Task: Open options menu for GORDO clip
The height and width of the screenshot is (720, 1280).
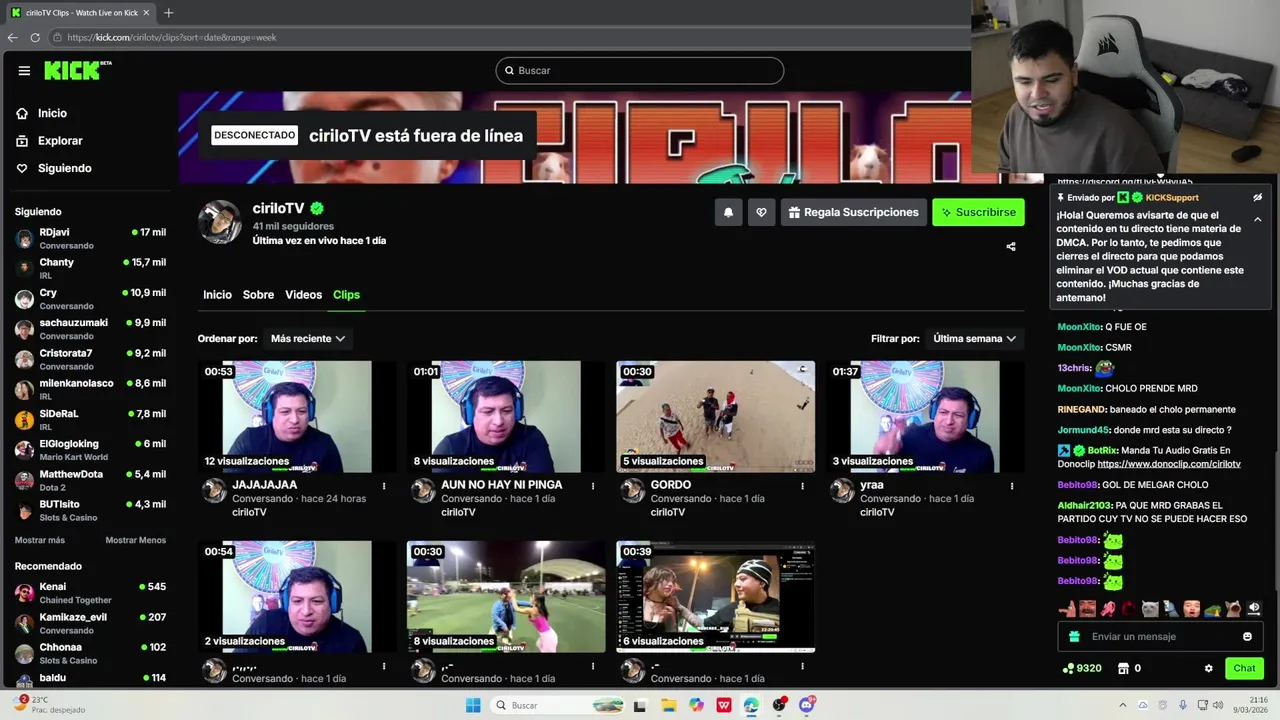Action: point(802,486)
